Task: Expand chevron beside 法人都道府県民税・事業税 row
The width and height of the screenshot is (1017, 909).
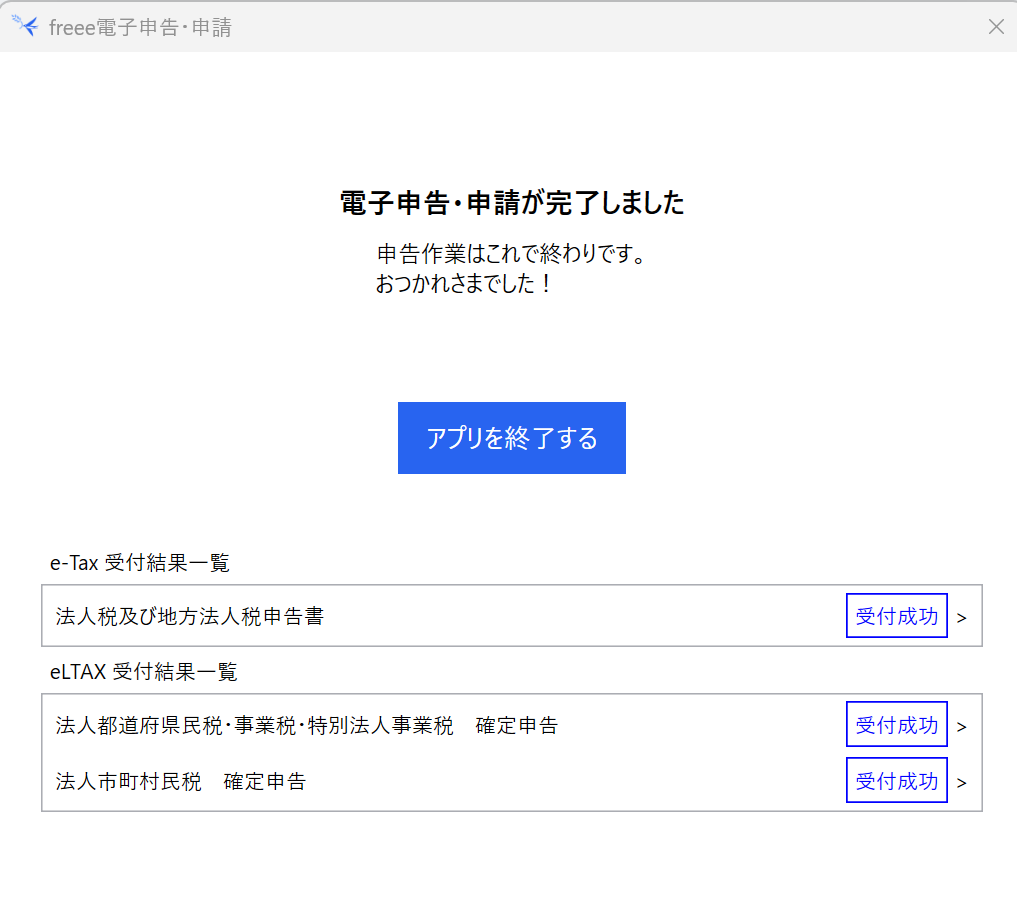Action: 962,727
